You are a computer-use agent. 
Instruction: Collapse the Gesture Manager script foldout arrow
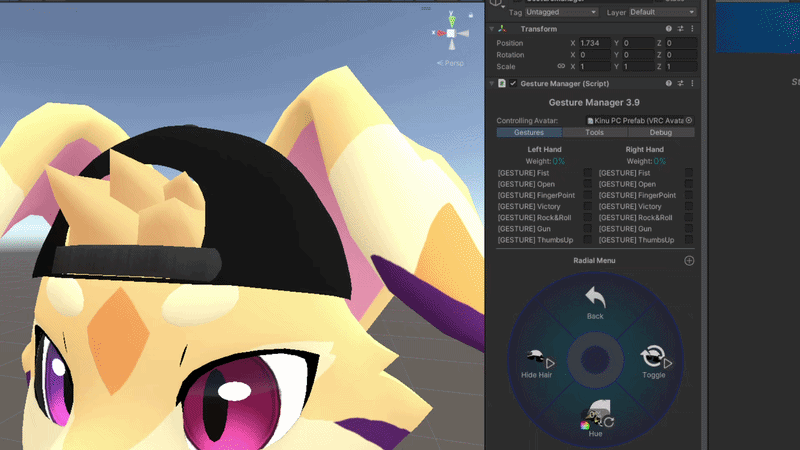pyautogui.click(x=492, y=83)
